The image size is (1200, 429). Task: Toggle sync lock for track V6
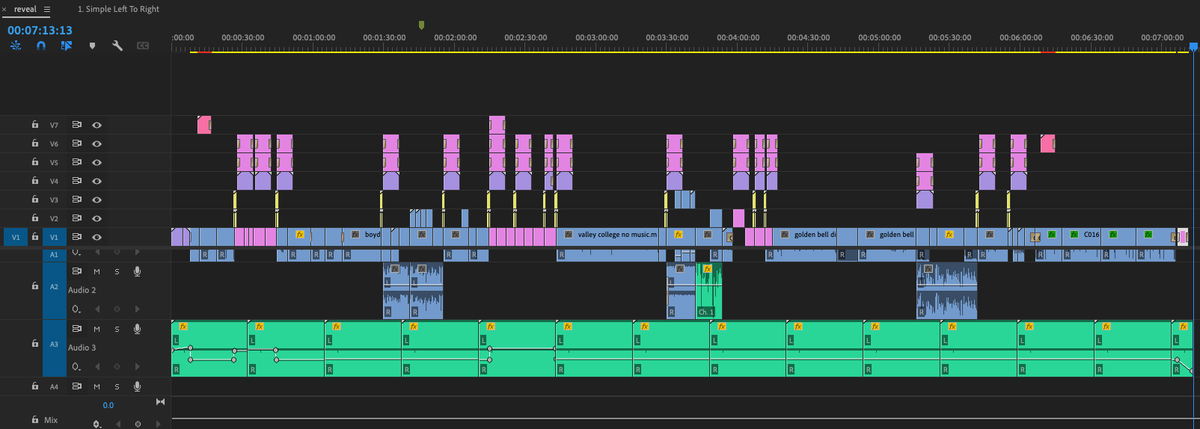click(77, 144)
